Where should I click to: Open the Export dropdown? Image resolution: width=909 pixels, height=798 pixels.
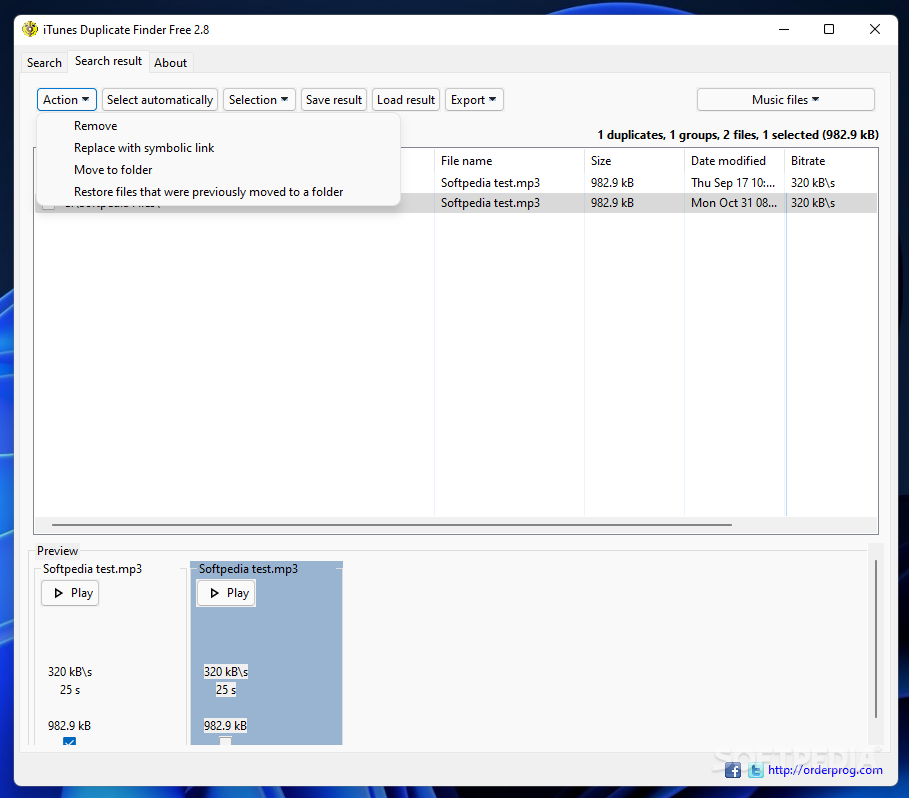tap(474, 100)
